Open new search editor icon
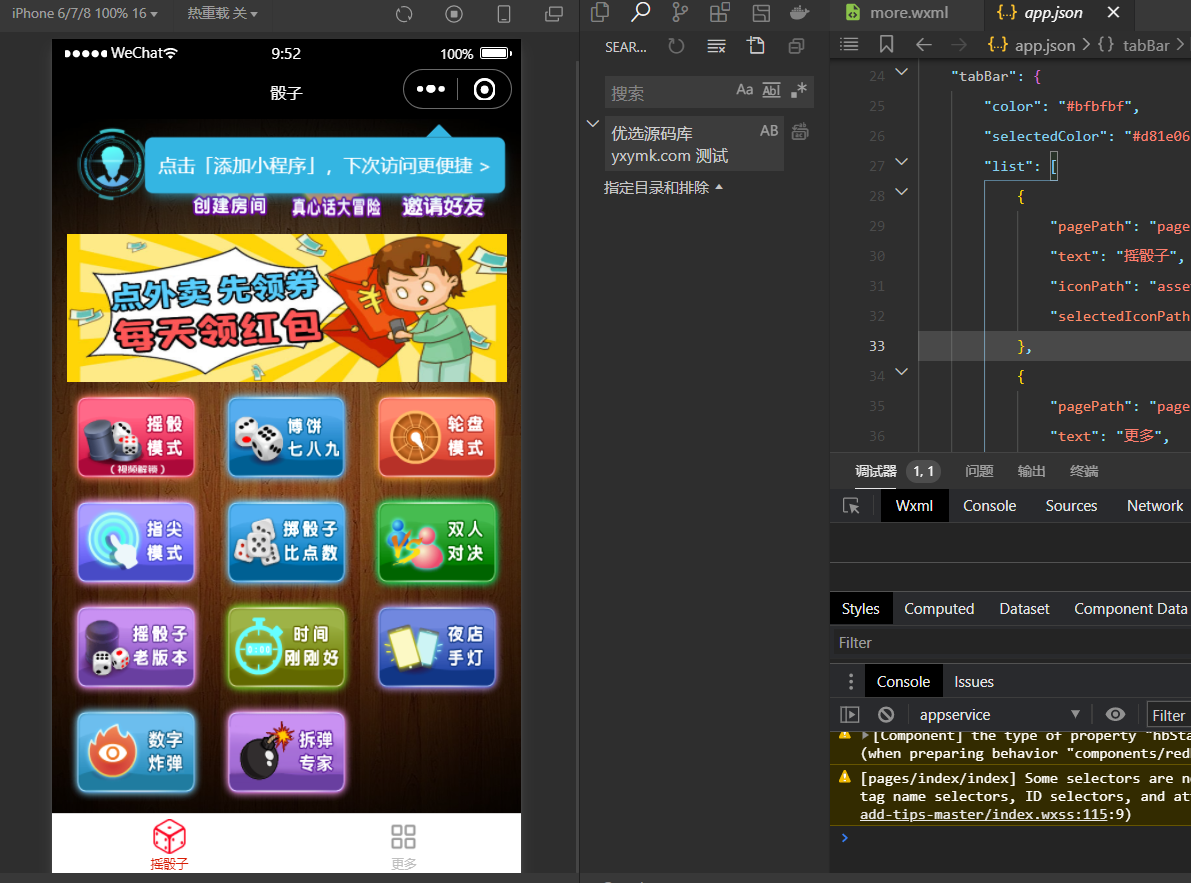Image resolution: width=1191 pixels, height=883 pixels. pos(757,46)
